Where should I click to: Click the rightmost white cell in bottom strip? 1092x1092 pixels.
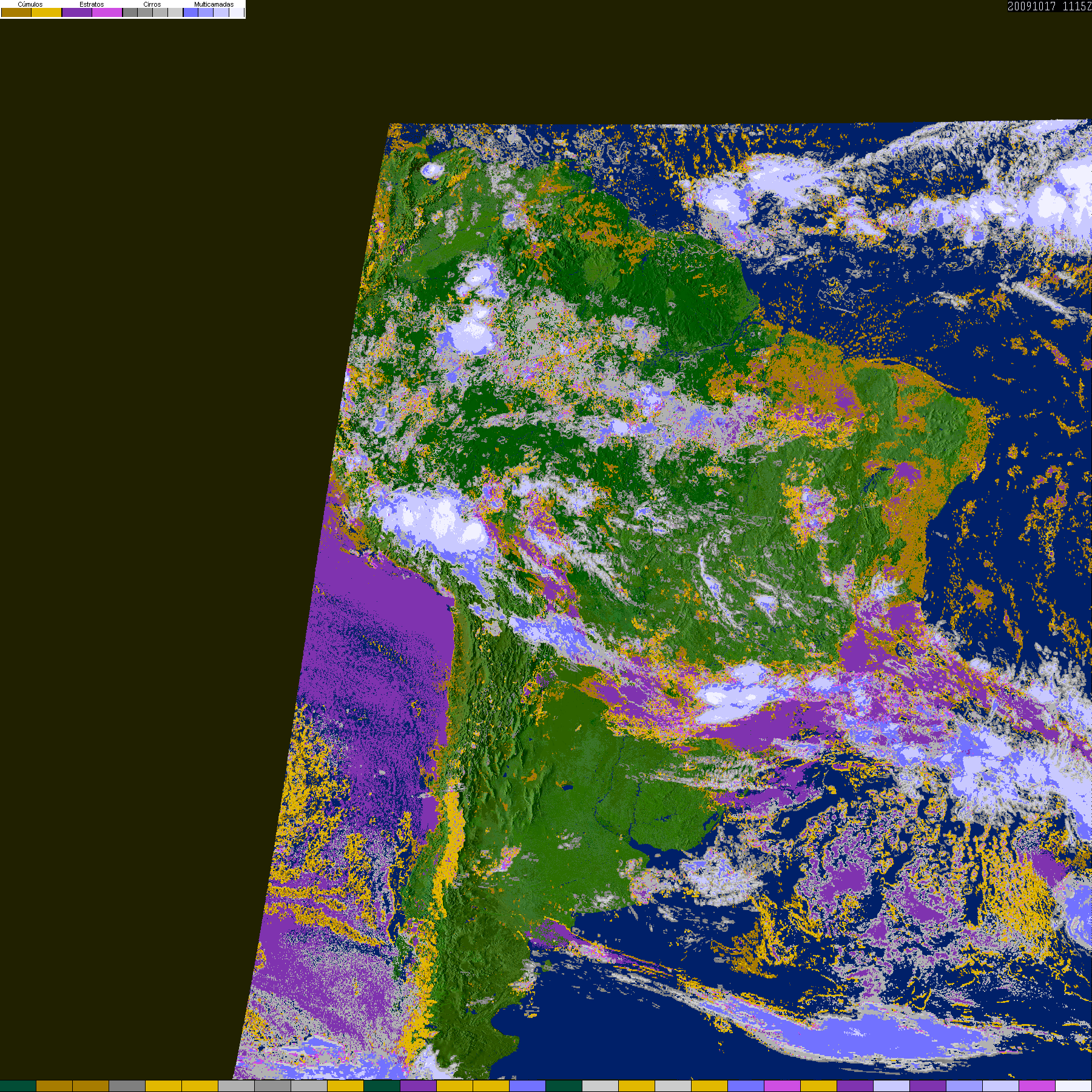(1074, 1087)
